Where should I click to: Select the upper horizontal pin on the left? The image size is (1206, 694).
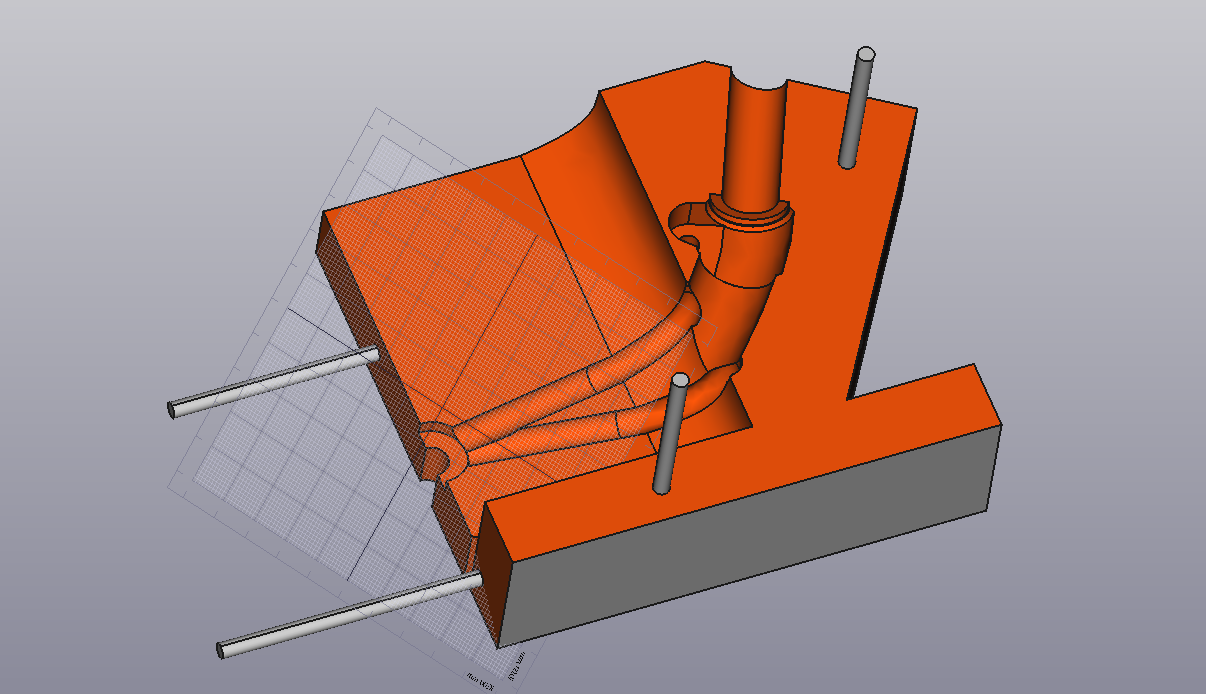[x=270, y=382]
